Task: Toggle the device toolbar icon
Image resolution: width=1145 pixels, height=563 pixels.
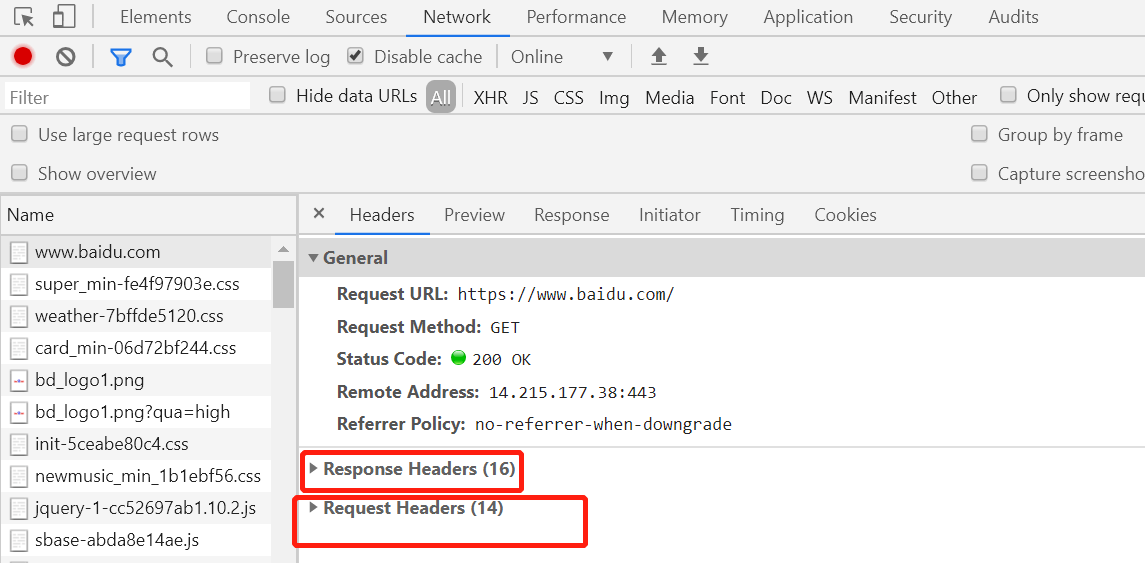Action: [x=64, y=17]
